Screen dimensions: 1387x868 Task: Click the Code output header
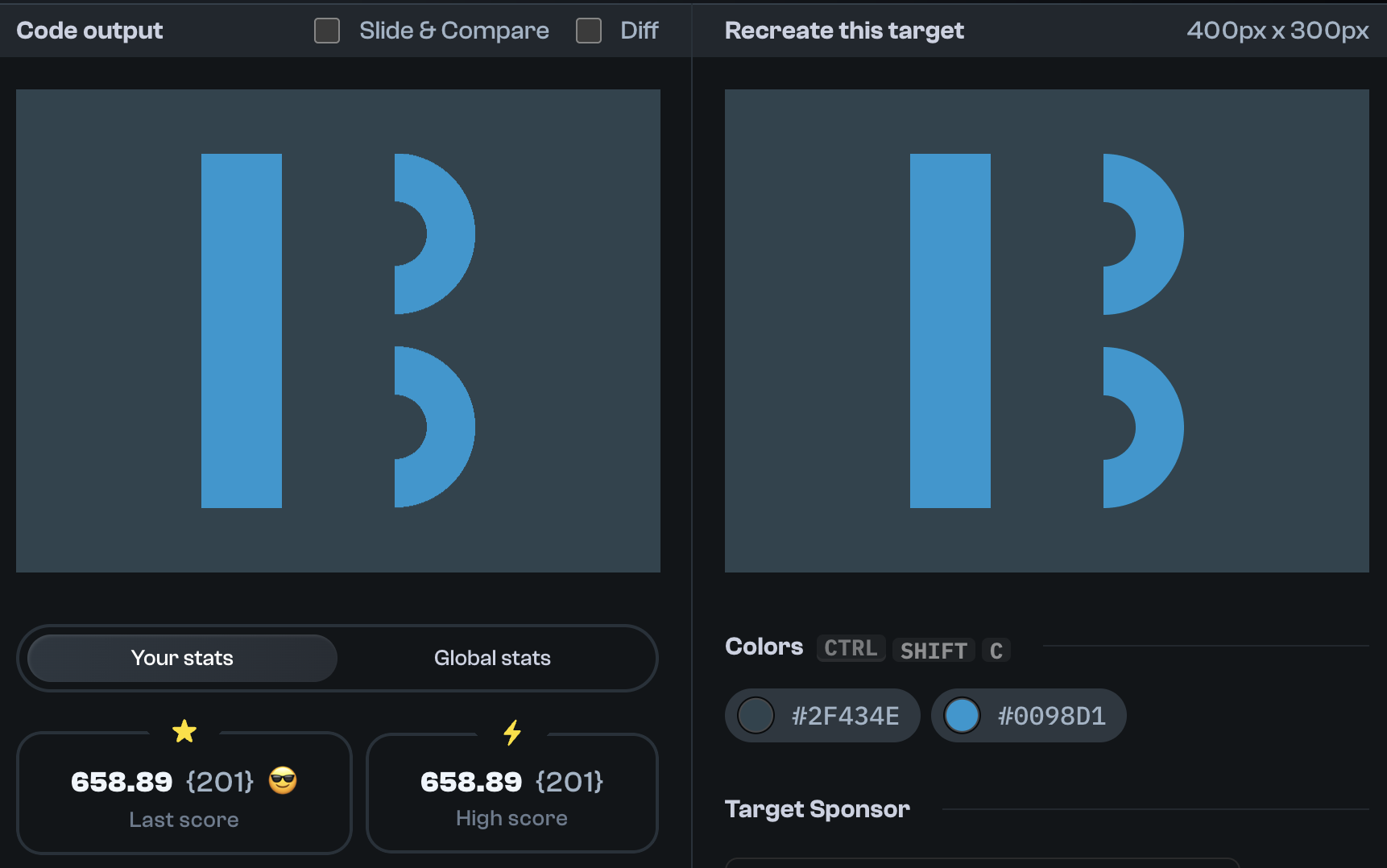(89, 30)
